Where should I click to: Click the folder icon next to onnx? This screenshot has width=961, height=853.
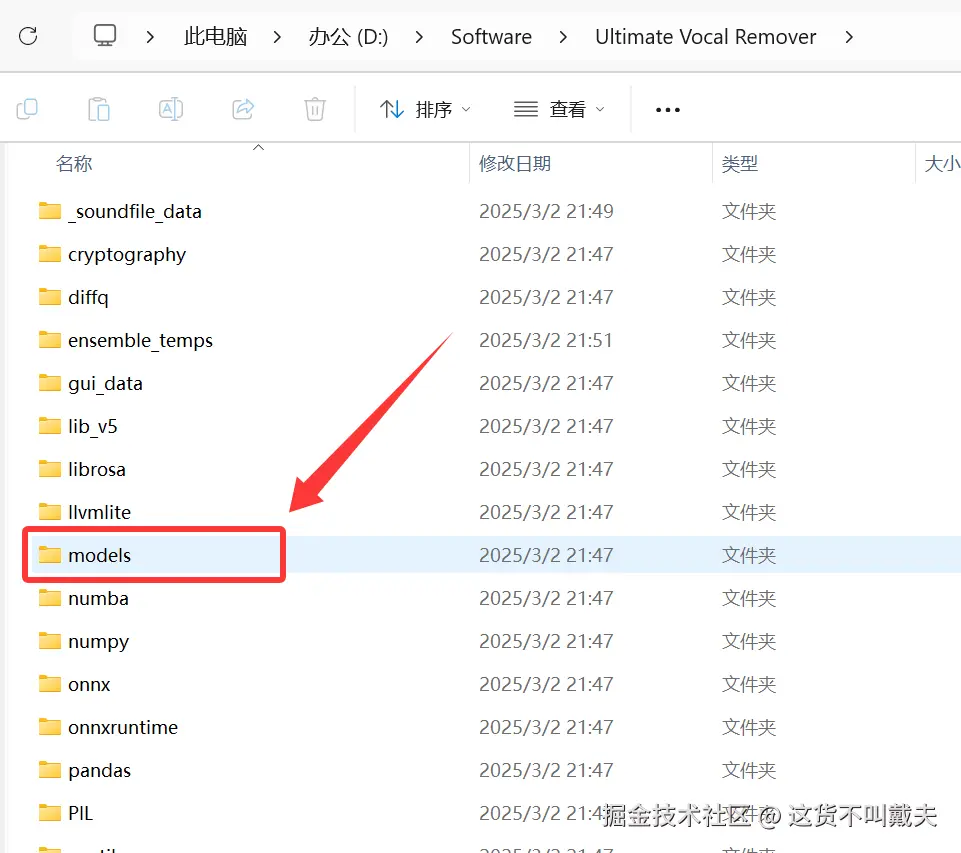(50, 683)
